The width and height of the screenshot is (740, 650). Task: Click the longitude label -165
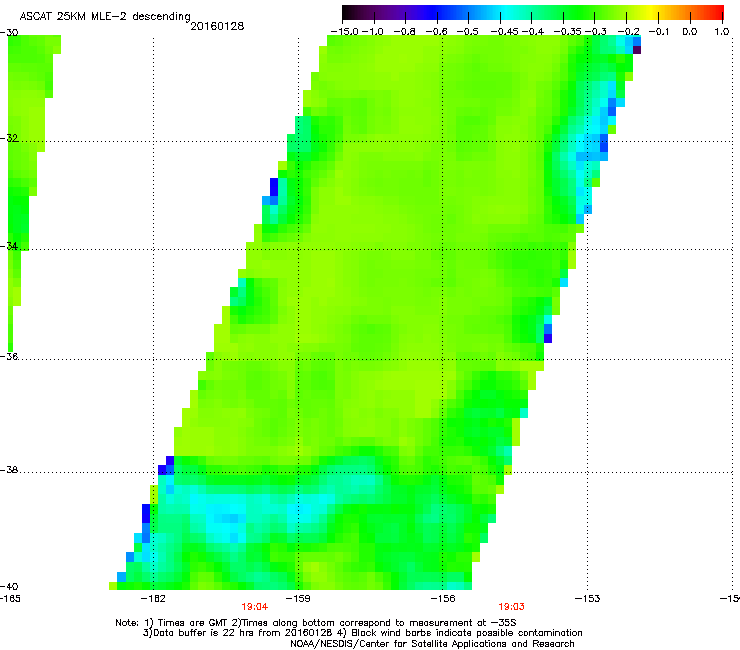(10, 599)
